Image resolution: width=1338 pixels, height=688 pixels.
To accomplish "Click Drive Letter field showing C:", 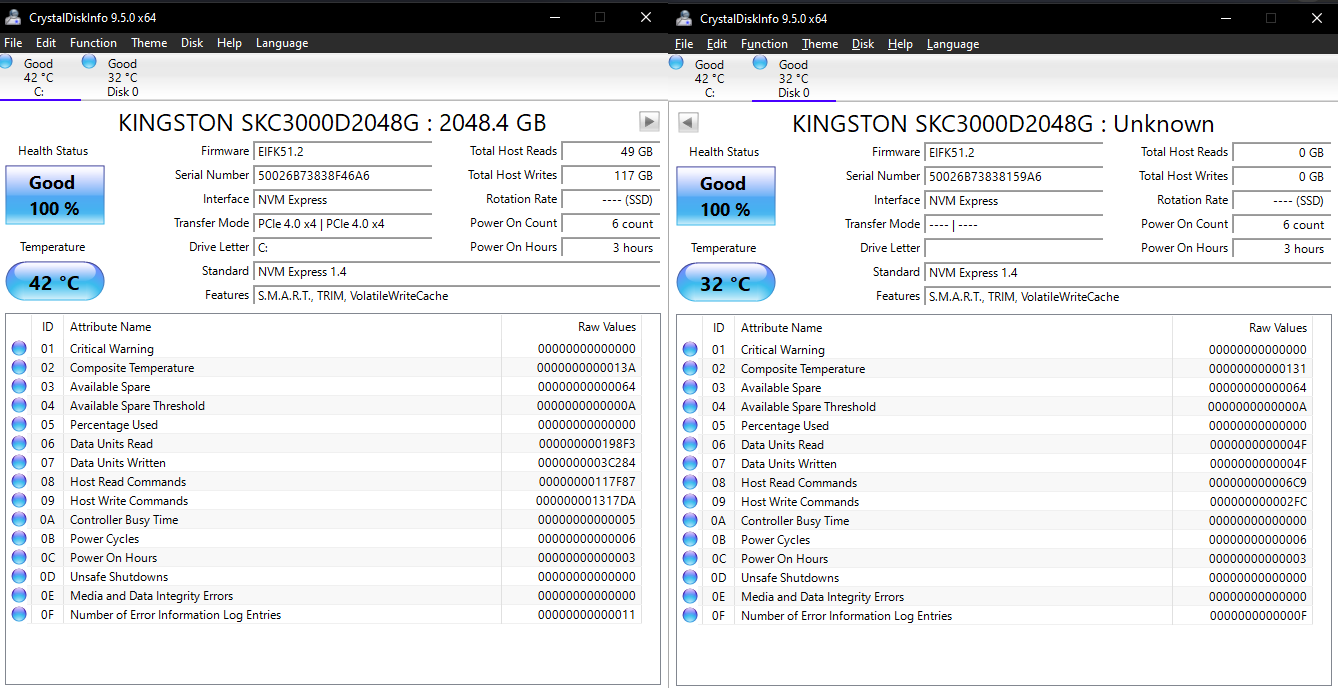I will click(x=343, y=247).
